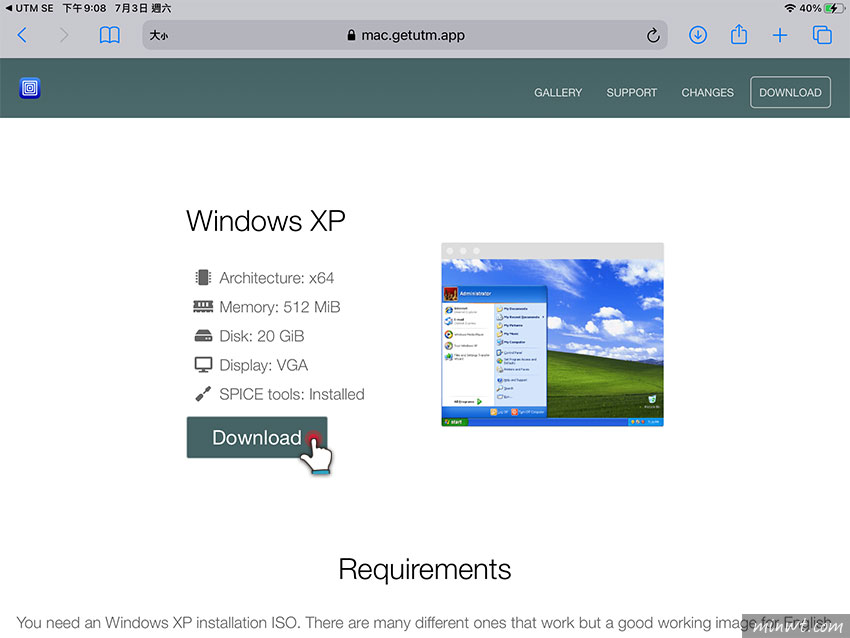850x638 pixels.
Task: Click the battery status indicator
Action: point(833,8)
